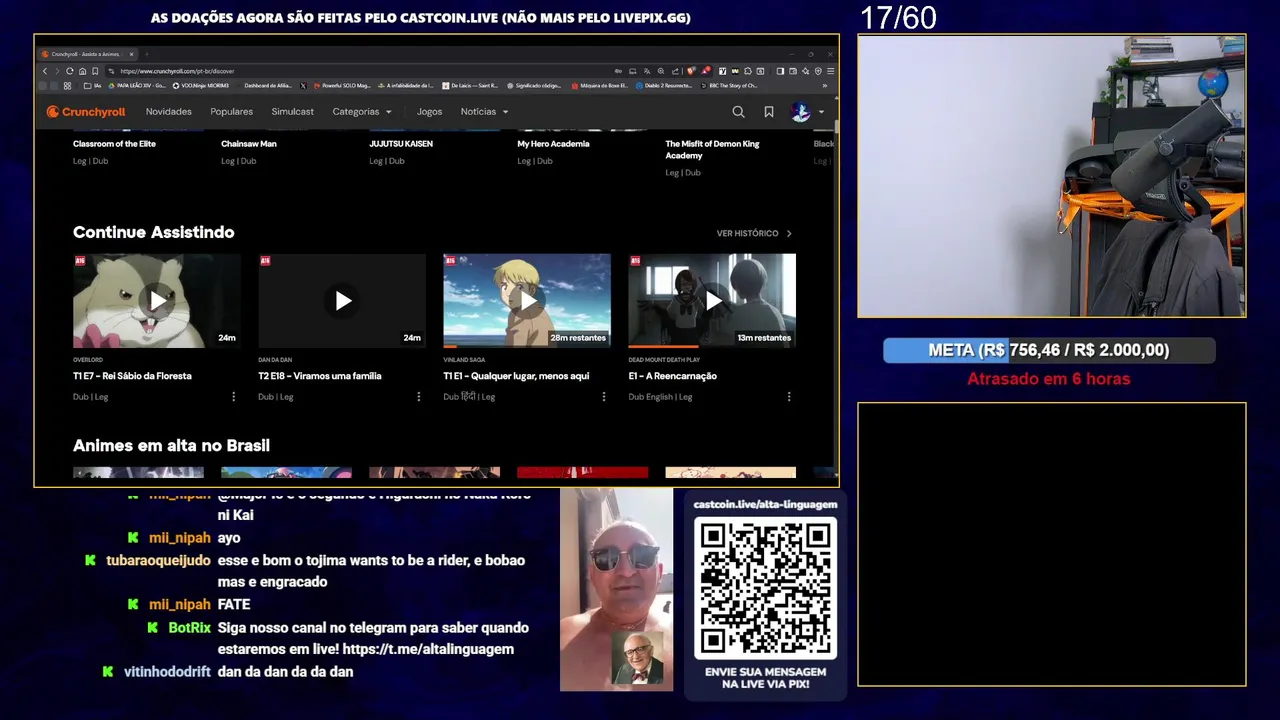Open the JUJUTSU KAISEN title
1280x720 pixels.
(401, 144)
